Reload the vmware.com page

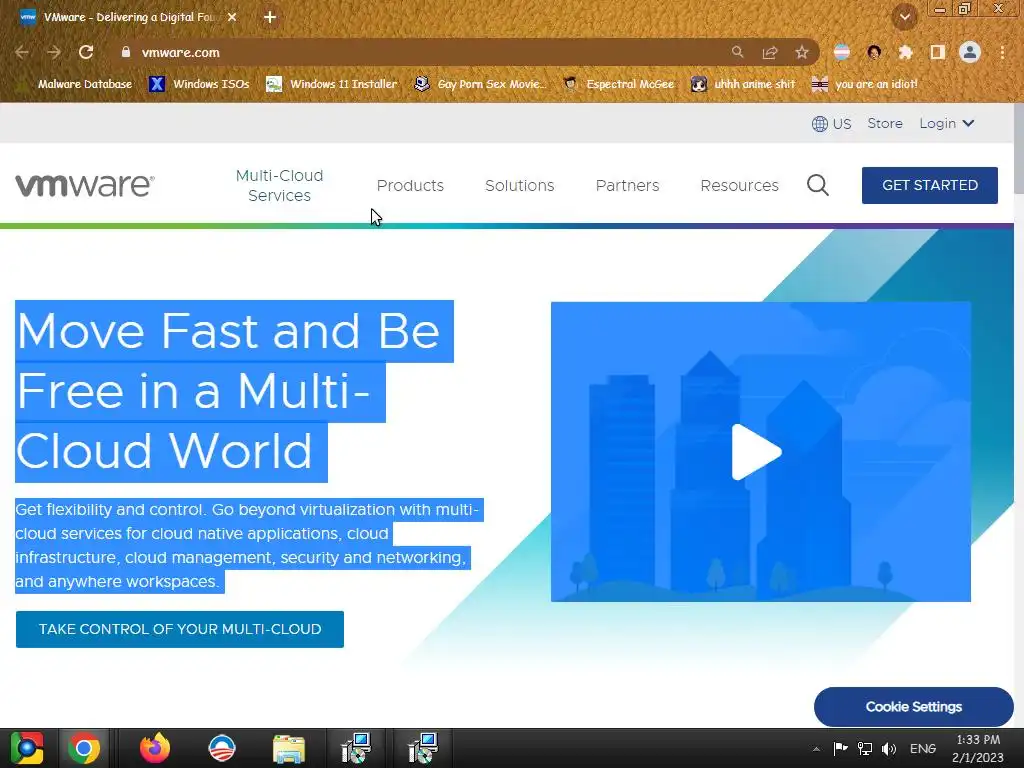86,52
